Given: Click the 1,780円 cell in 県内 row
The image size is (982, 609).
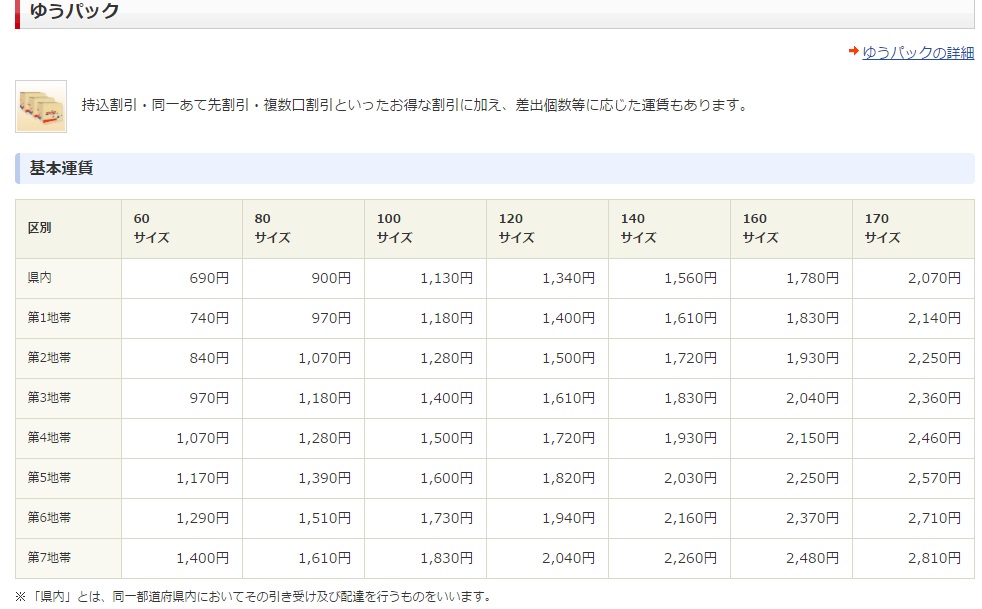Looking at the screenshot, I should (792, 278).
